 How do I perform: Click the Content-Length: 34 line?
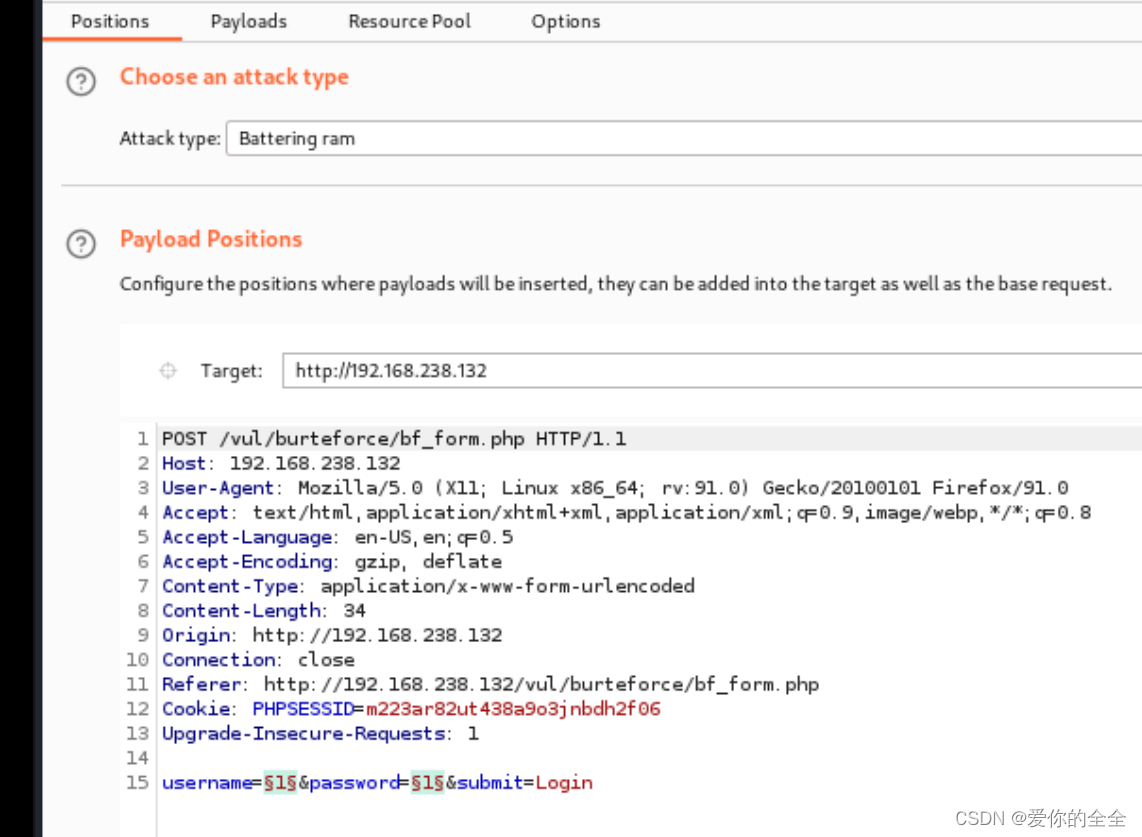(x=264, y=610)
